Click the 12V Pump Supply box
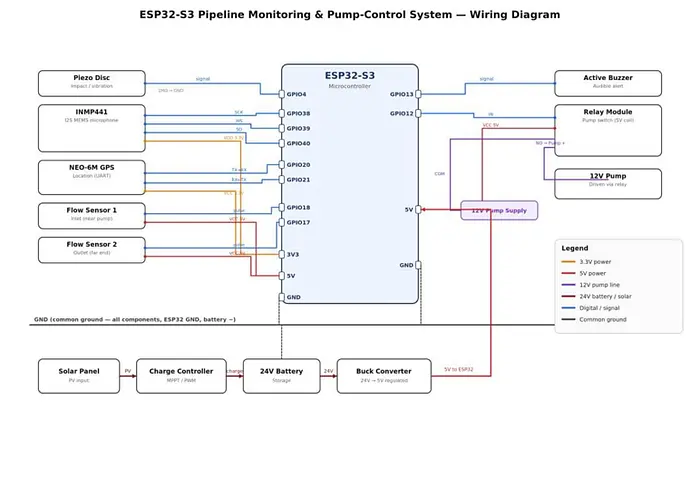Viewport: 700px width, 478px height. 499,210
